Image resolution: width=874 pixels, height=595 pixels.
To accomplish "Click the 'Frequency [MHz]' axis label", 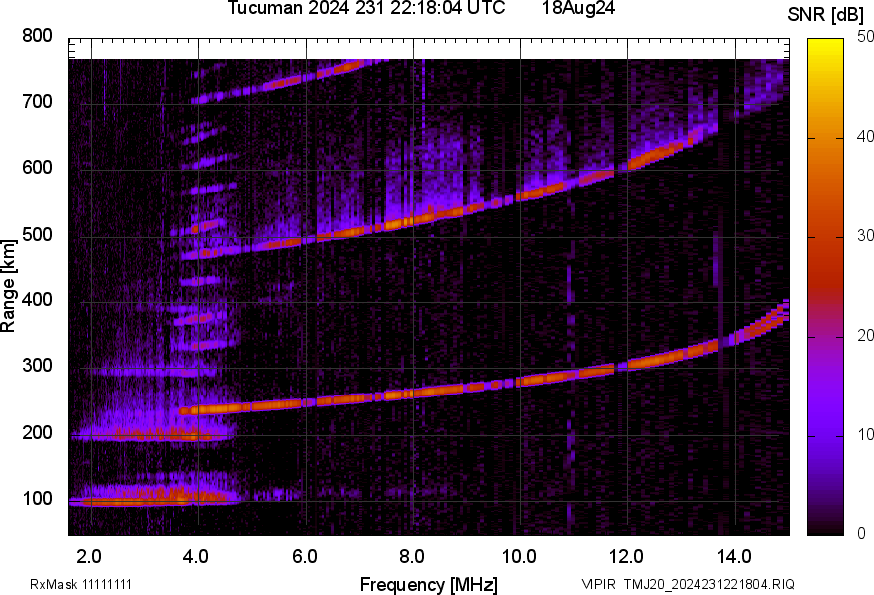I will click(429, 585).
